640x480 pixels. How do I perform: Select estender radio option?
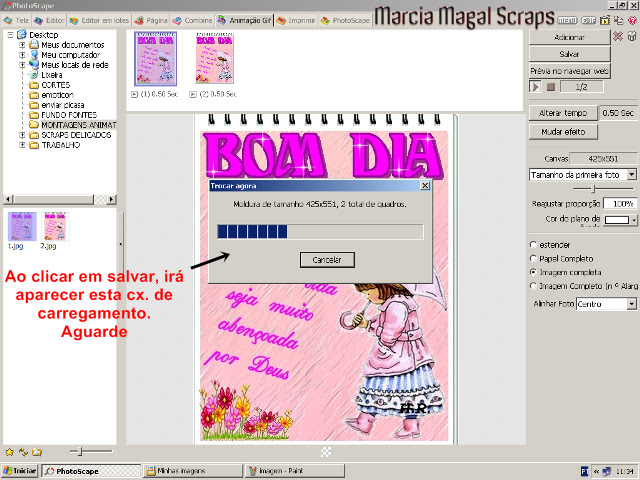[533, 245]
